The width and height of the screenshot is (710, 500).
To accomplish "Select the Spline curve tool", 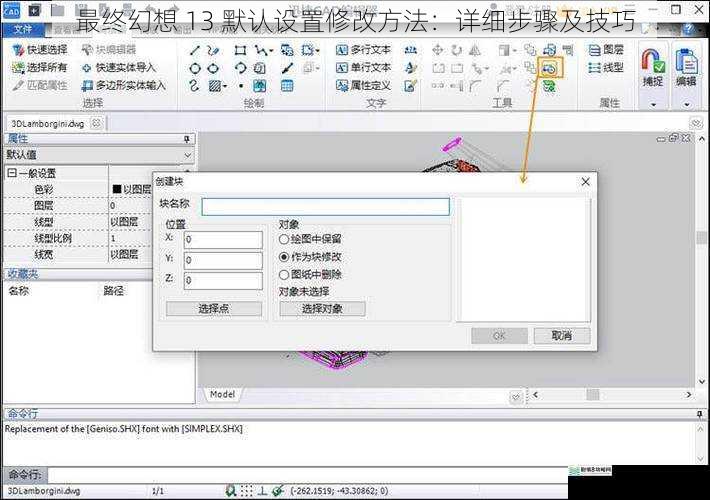I will (195, 86).
